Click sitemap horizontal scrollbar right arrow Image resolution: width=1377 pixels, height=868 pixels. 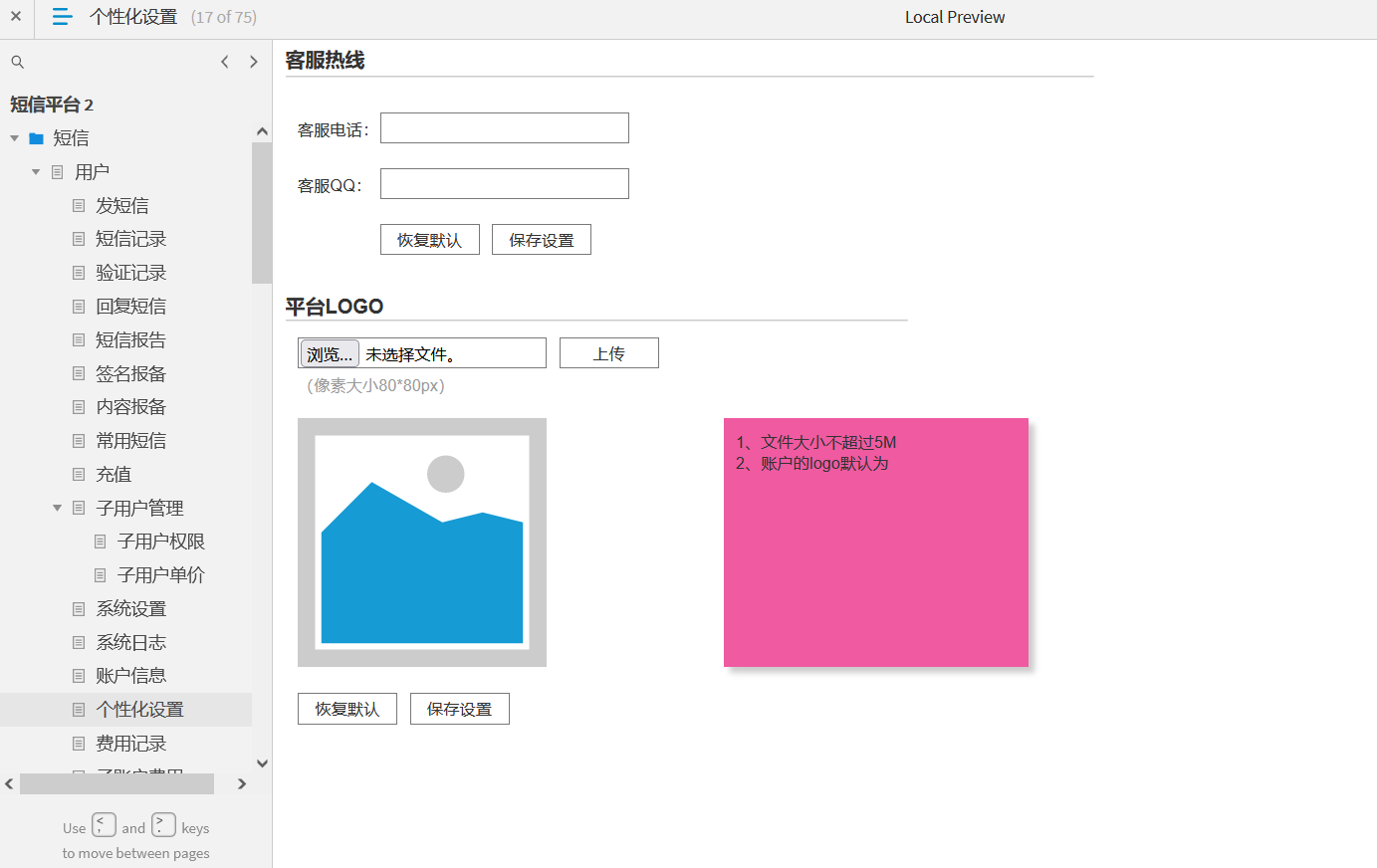[242, 784]
